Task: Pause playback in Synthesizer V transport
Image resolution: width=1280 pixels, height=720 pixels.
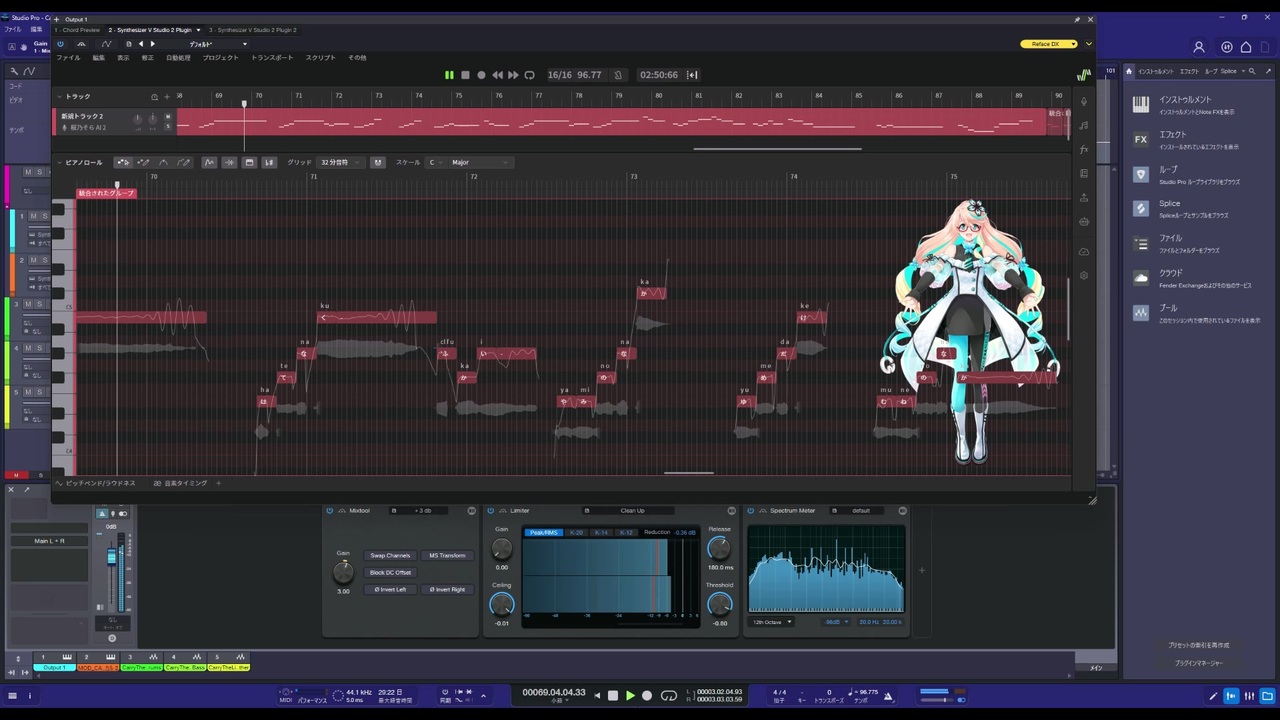Action: coord(449,75)
